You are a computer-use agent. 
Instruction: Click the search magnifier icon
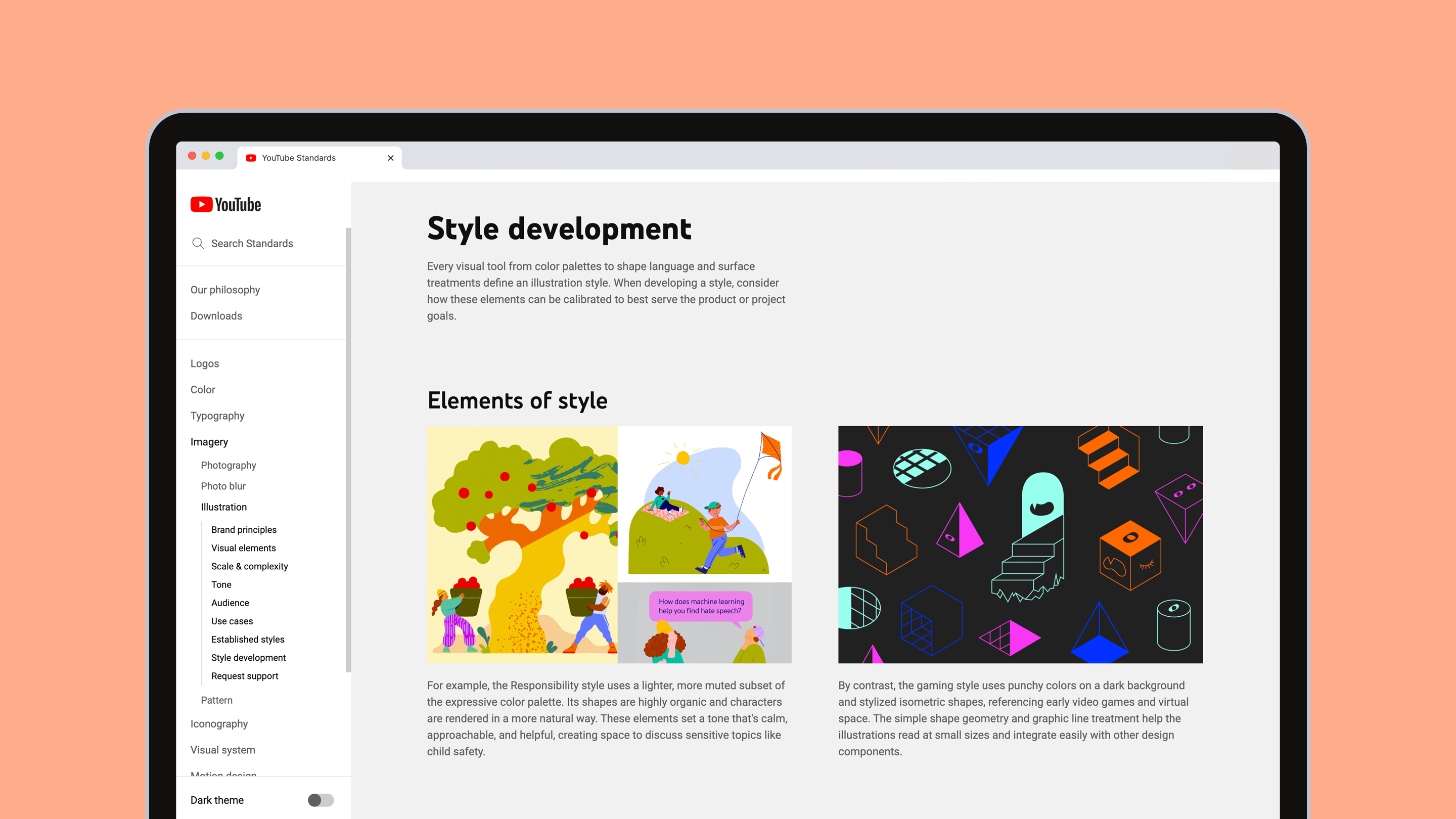(x=198, y=244)
